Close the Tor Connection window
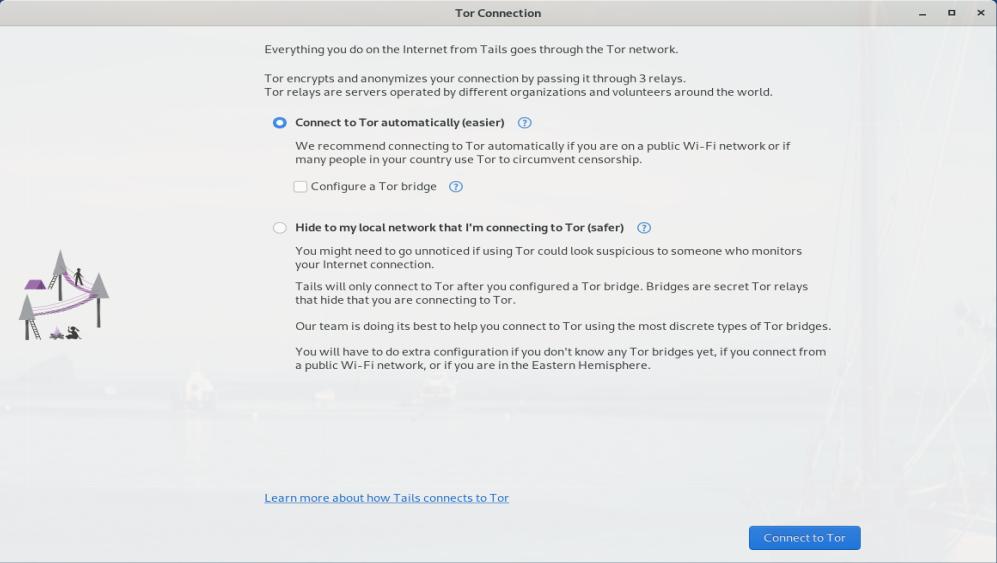997x563 pixels. click(x=980, y=13)
